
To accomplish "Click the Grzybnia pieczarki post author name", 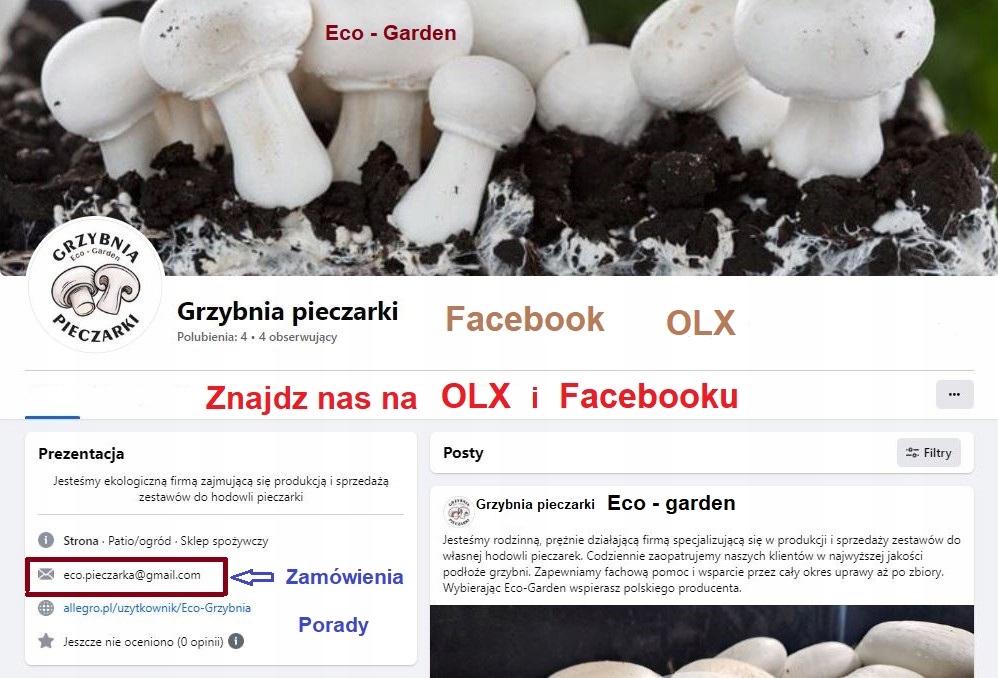I will 535,504.
